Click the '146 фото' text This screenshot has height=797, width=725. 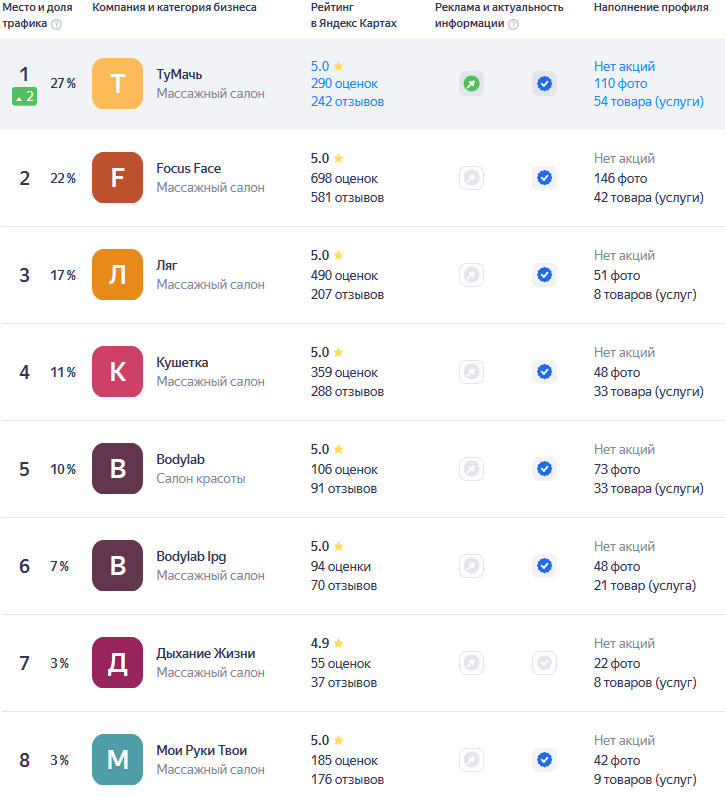click(x=620, y=178)
